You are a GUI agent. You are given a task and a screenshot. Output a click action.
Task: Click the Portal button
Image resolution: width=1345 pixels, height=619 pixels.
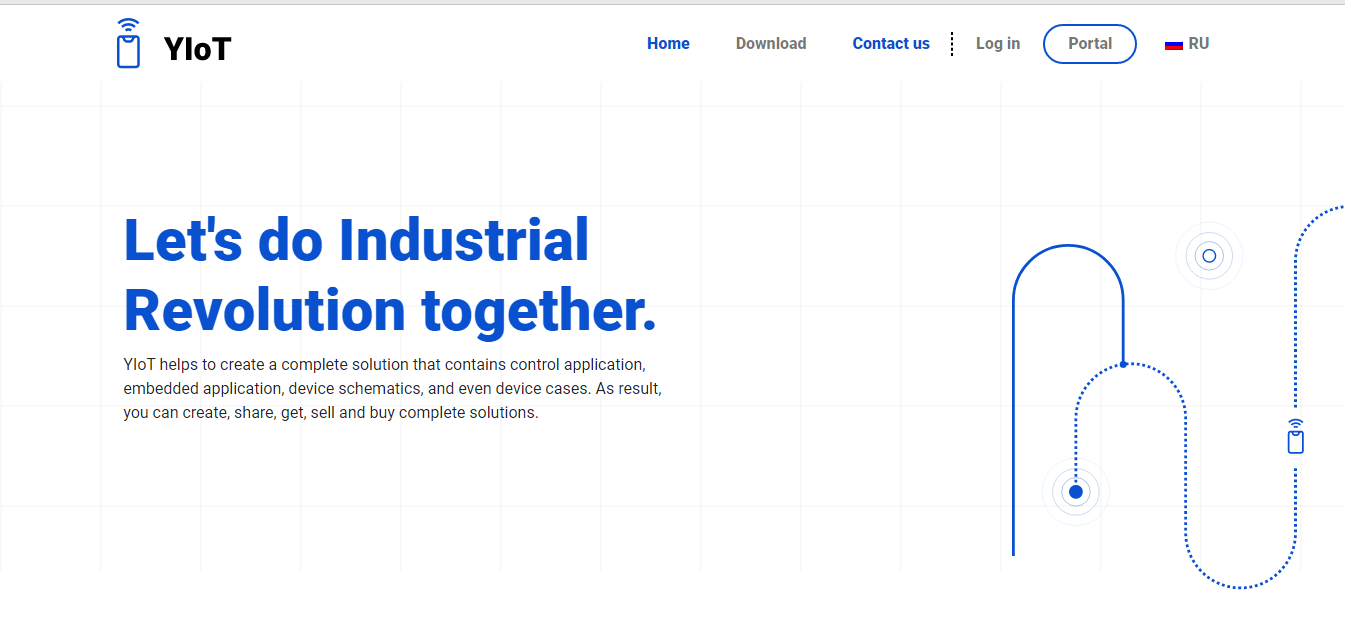pos(1090,44)
